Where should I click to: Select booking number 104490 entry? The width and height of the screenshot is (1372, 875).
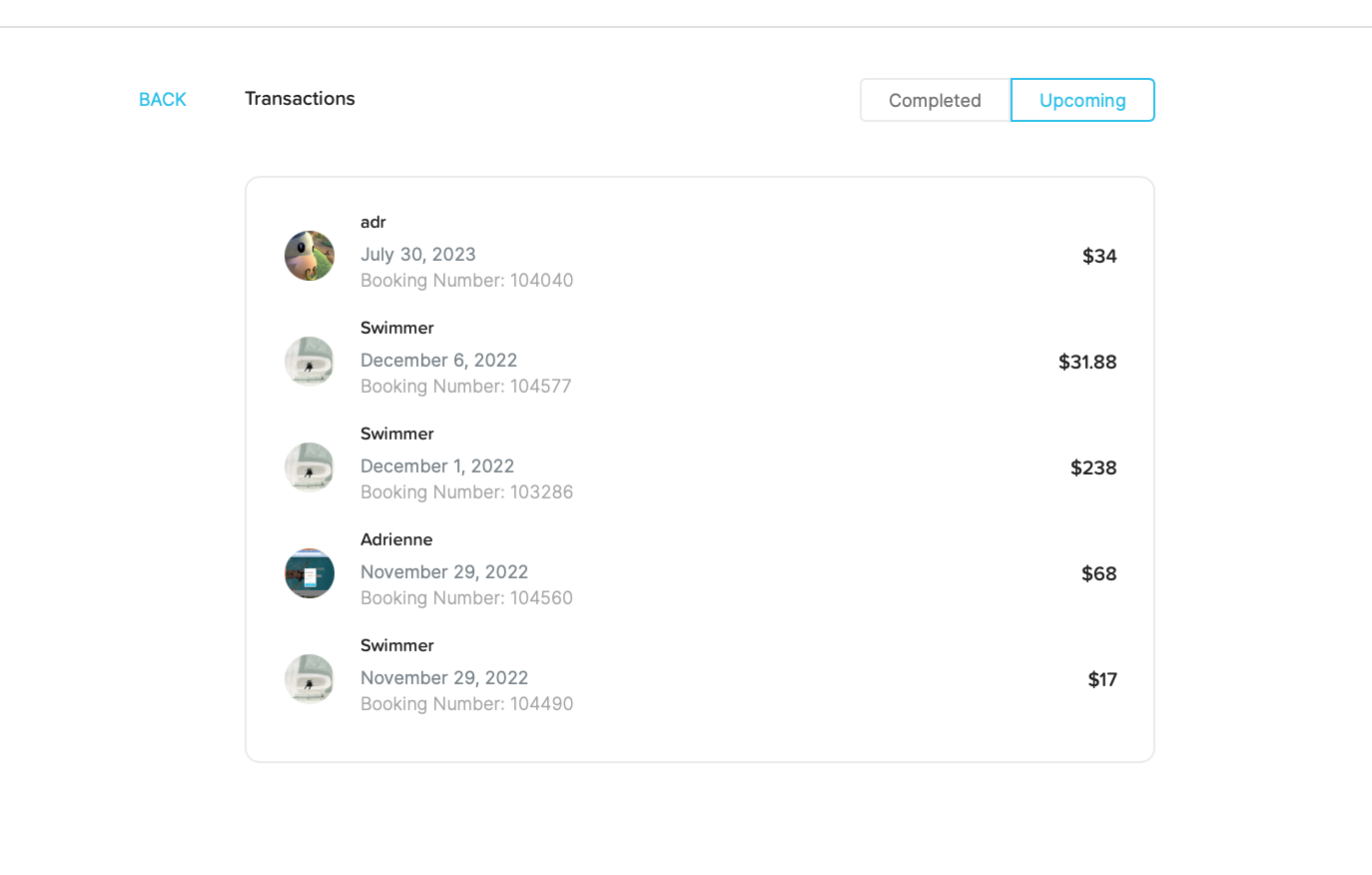[466, 704]
